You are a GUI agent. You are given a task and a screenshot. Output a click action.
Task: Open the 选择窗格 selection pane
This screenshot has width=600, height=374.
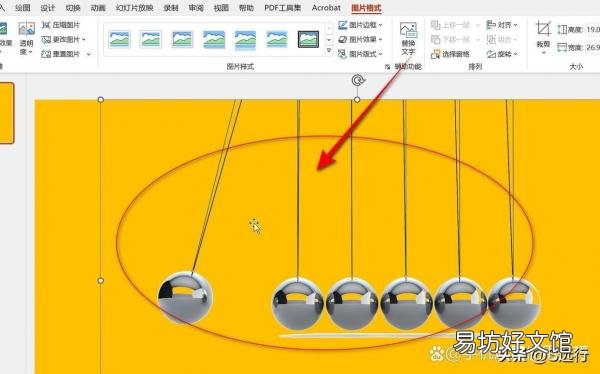450,54
